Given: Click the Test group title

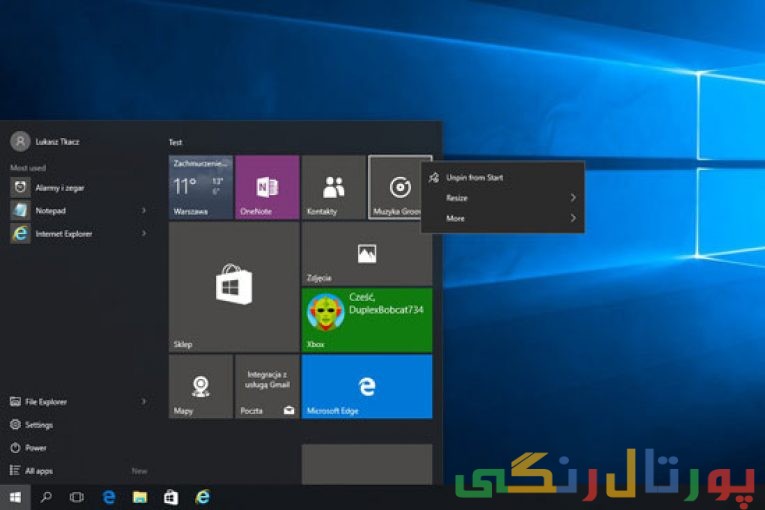Looking at the screenshot, I should (x=175, y=142).
